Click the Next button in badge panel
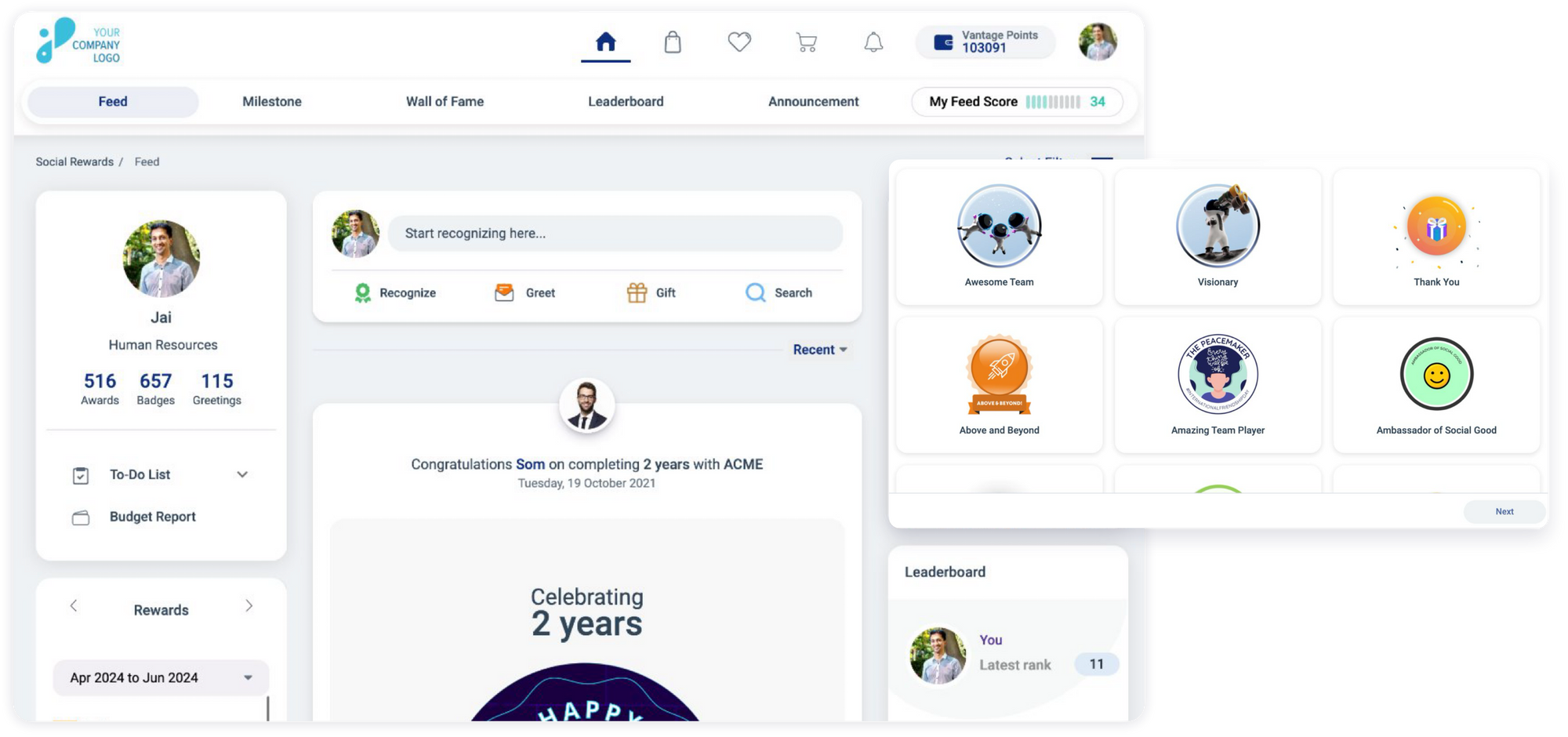Screen dimensions: 1568x737 coord(1504,511)
